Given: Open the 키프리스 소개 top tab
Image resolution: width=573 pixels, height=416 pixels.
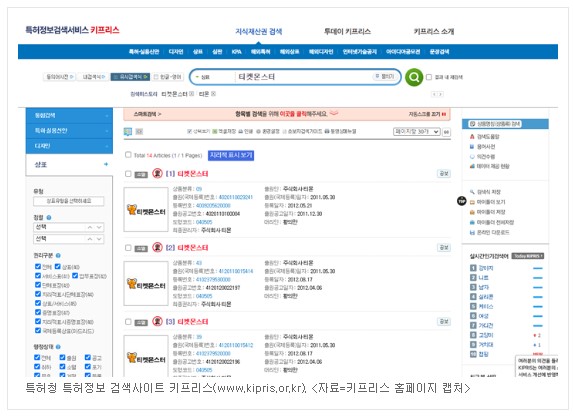Looking at the screenshot, I should pos(434,31).
